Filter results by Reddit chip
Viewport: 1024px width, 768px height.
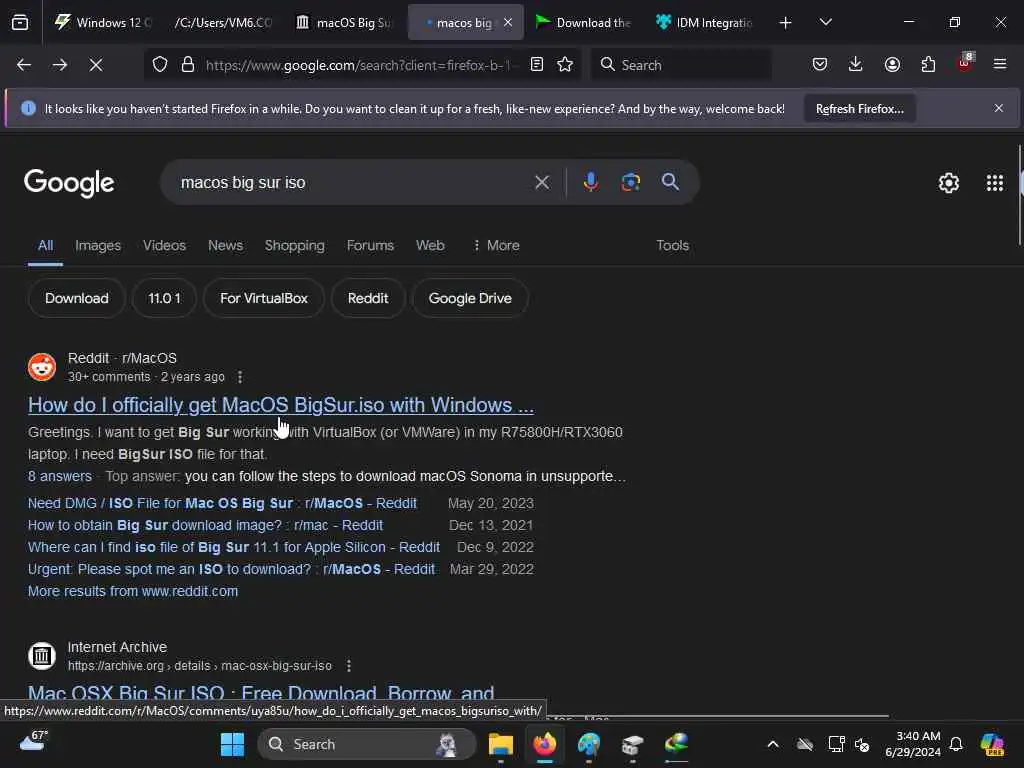coord(368,298)
